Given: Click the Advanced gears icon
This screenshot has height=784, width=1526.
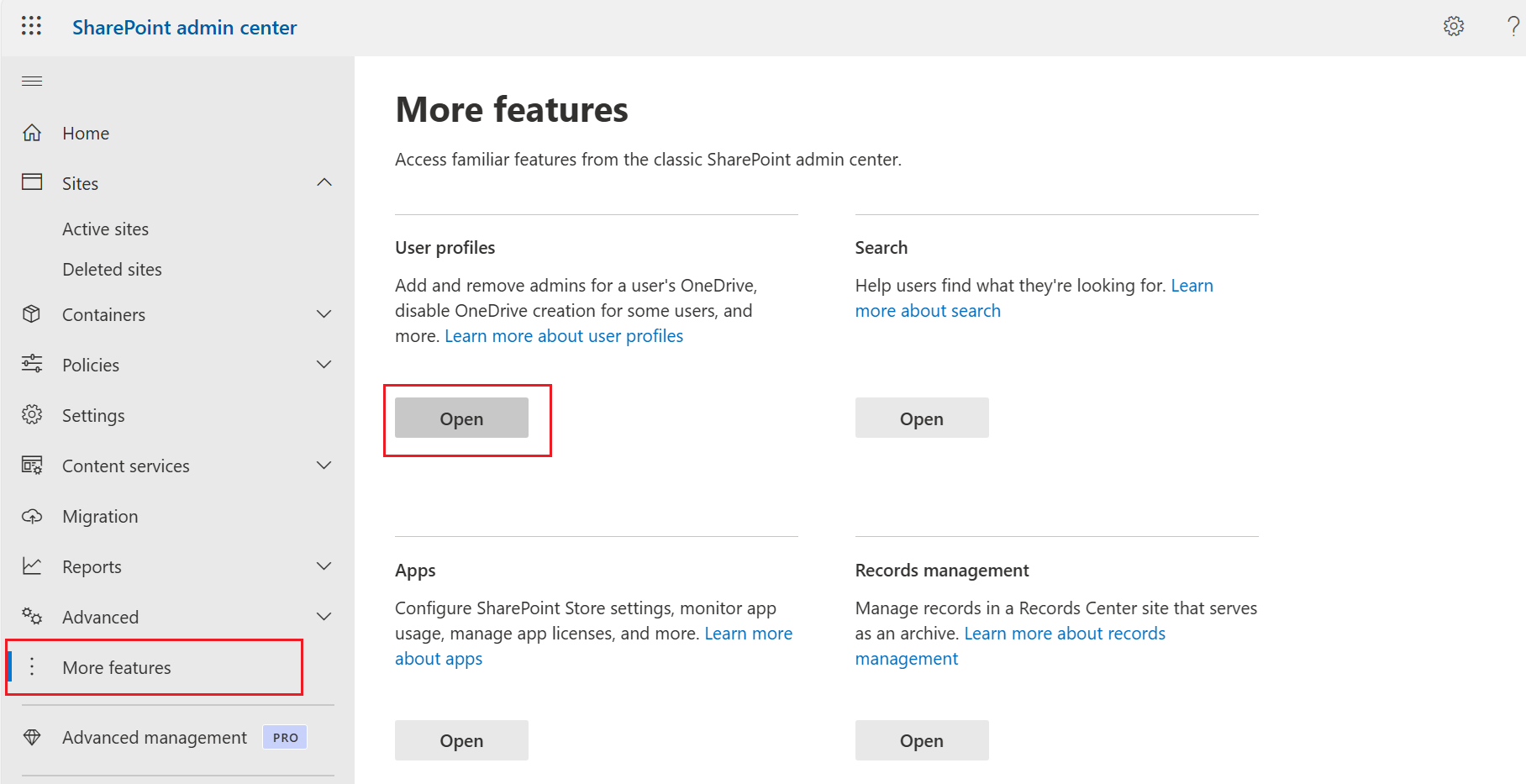Looking at the screenshot, I should [32, 616].
